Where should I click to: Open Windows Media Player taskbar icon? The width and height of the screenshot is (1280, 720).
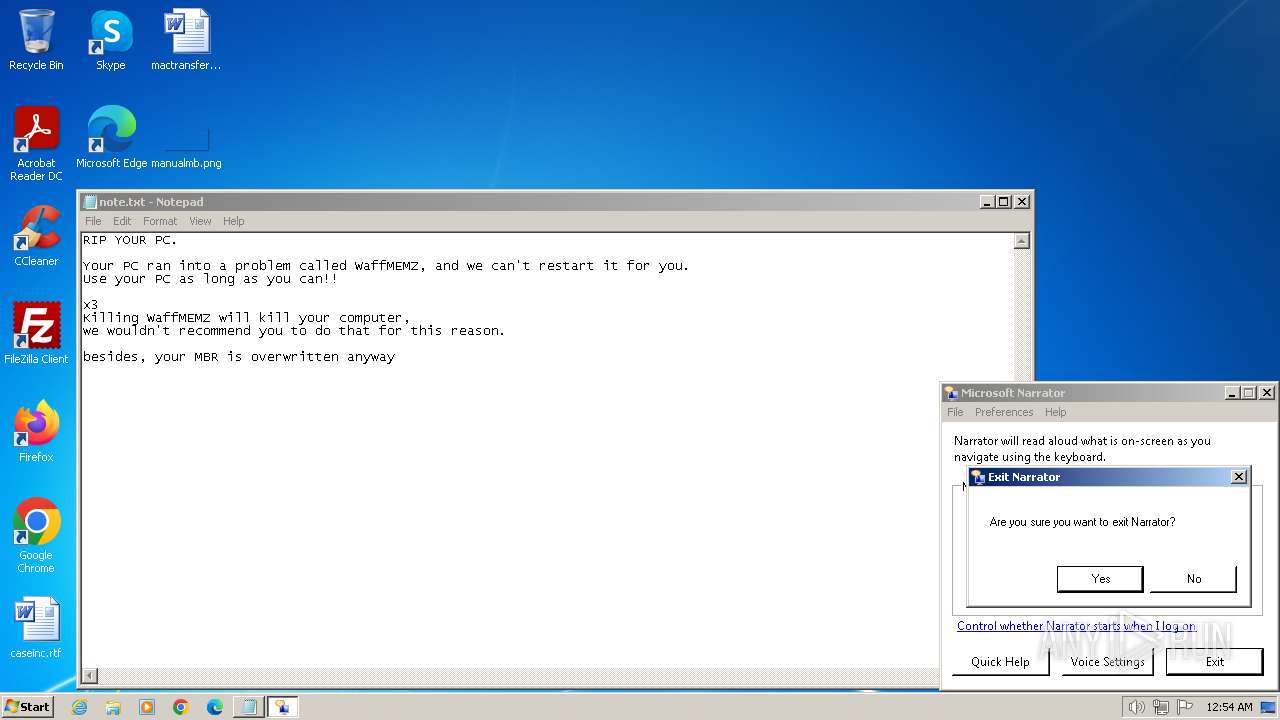click(147, 707)
